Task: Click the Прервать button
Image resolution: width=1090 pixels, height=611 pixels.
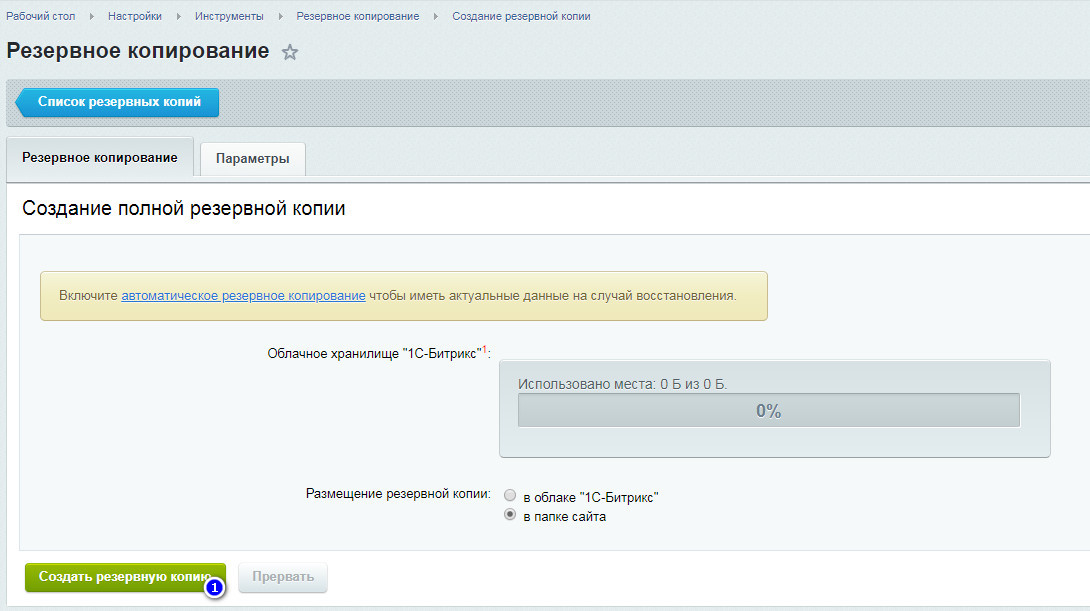Action: tap(283, 577)
